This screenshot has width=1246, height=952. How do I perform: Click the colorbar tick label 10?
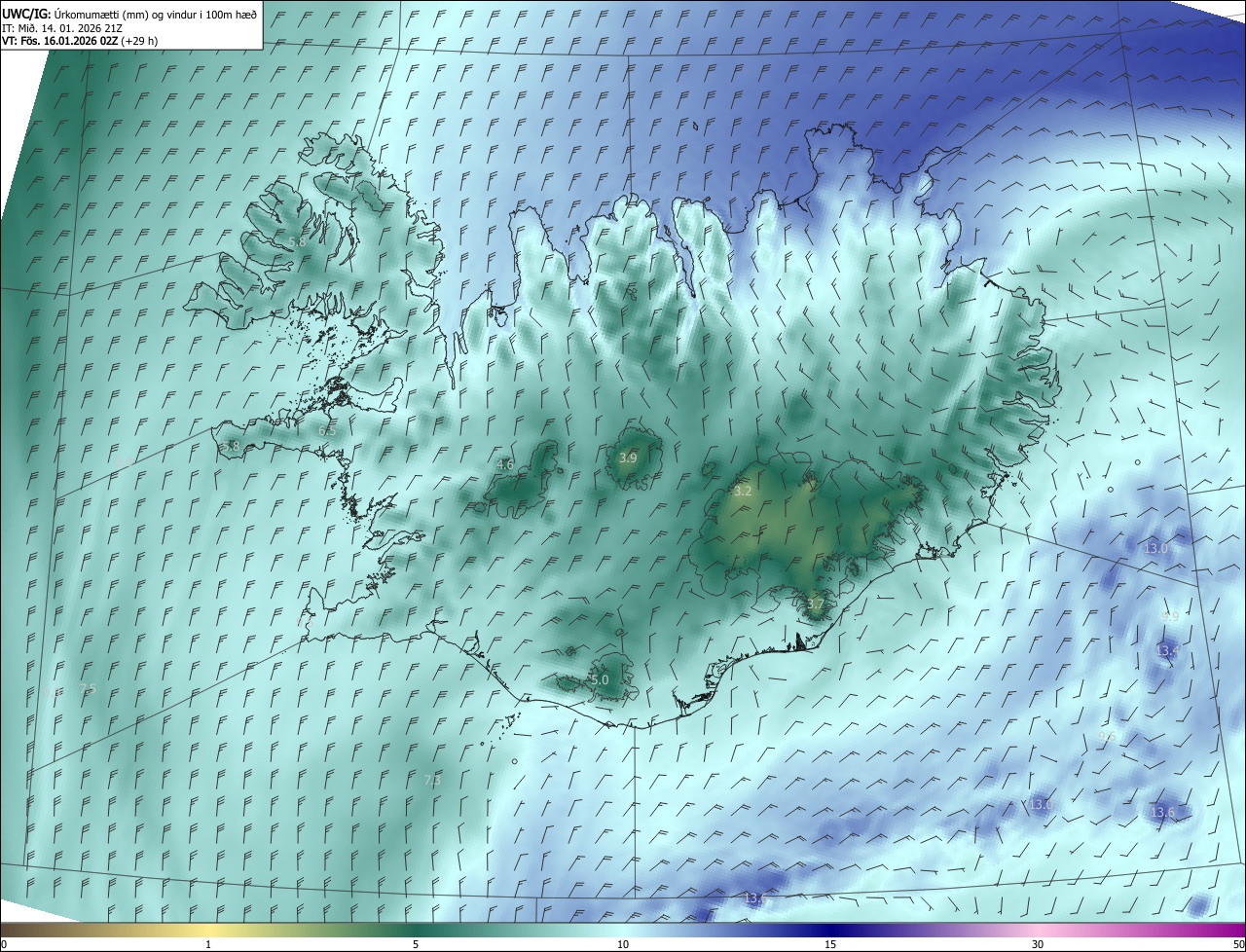(x=623, y=944)
